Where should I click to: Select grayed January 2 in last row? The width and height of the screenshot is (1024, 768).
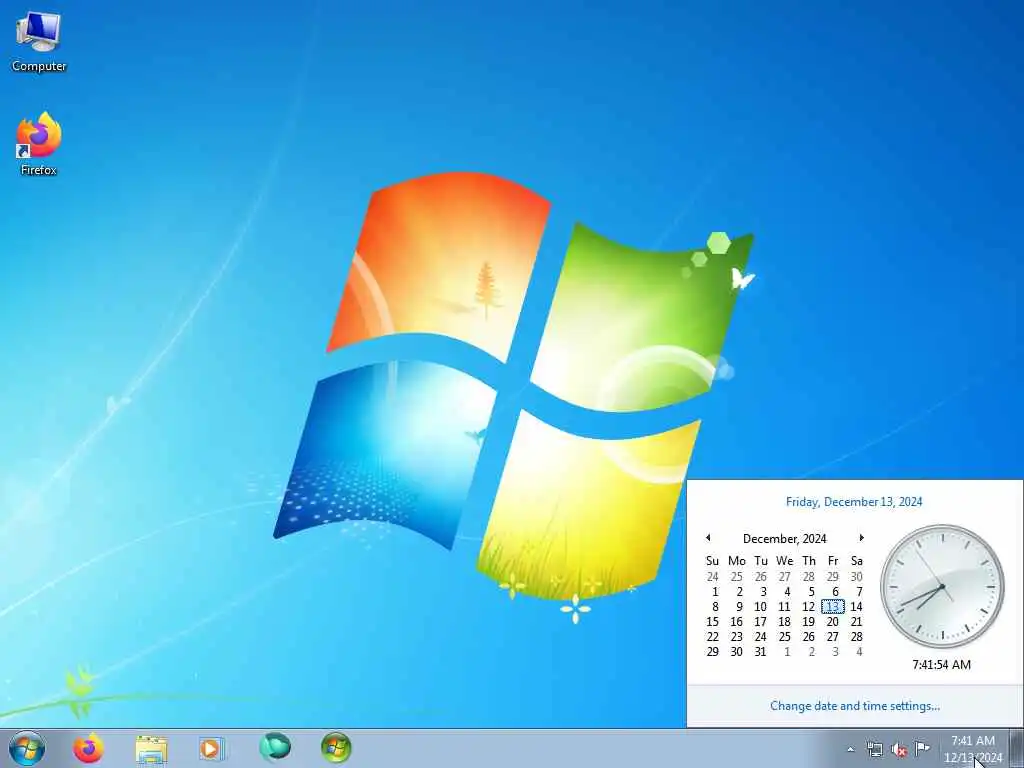(811, 652)
